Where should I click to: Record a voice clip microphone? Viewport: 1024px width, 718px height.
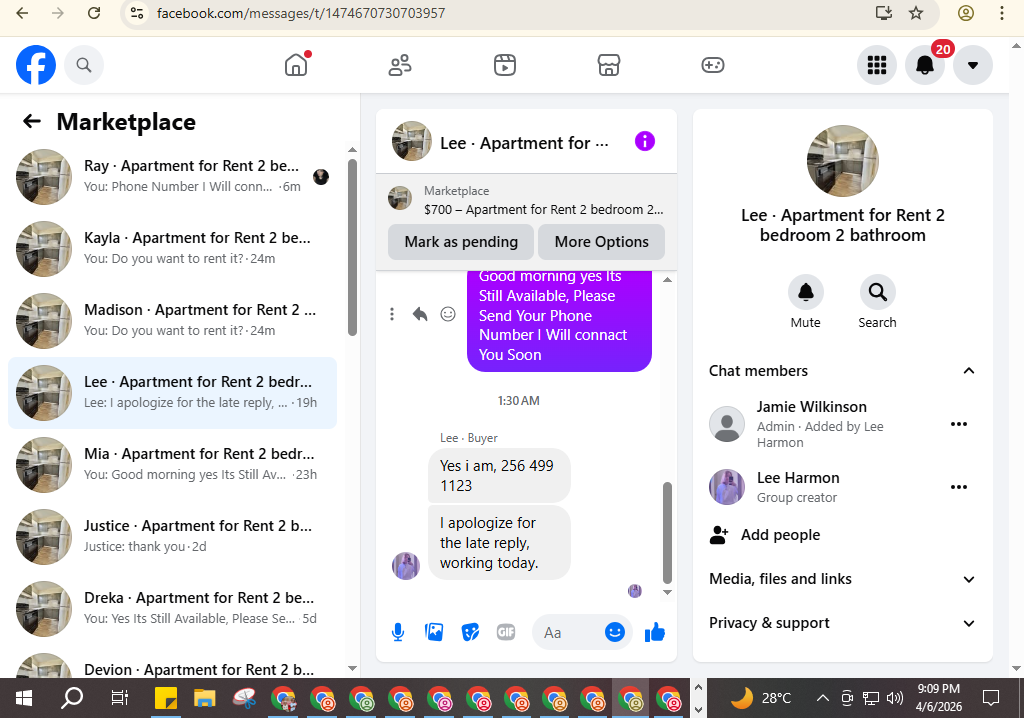click(398, 632)
